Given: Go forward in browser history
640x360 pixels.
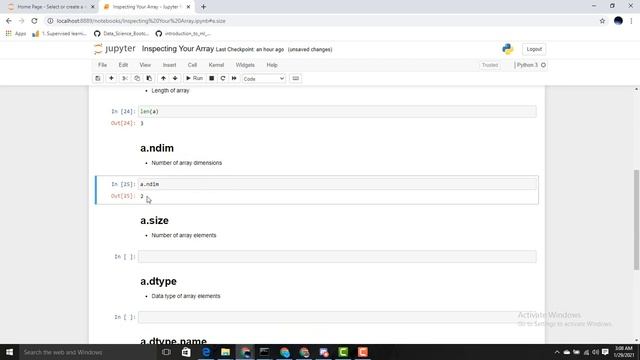Looking at the screenshot, I should [22, 21].
